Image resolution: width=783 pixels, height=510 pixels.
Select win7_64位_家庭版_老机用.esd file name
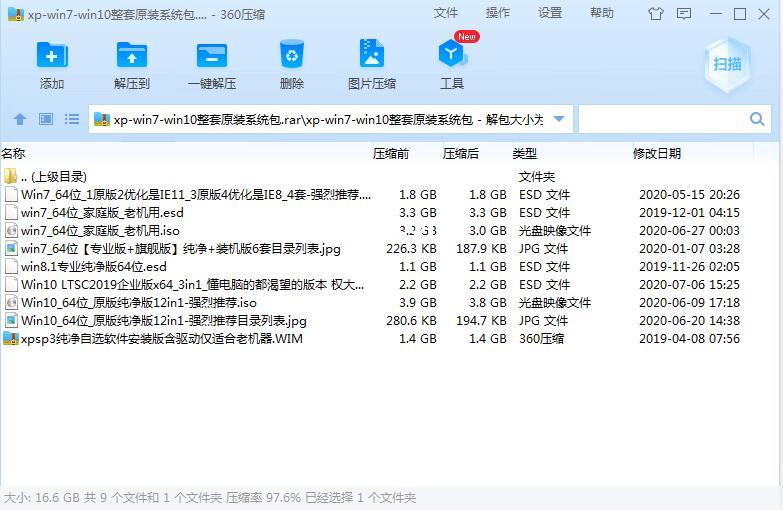tap(102, 212)
